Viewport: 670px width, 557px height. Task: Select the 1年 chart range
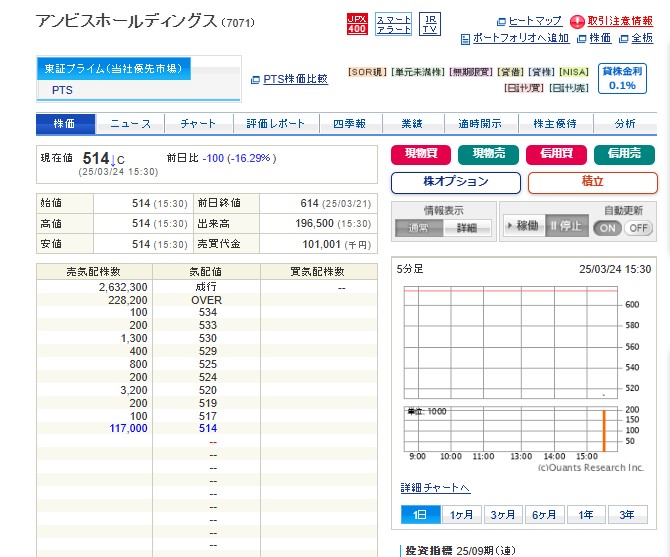586,514
